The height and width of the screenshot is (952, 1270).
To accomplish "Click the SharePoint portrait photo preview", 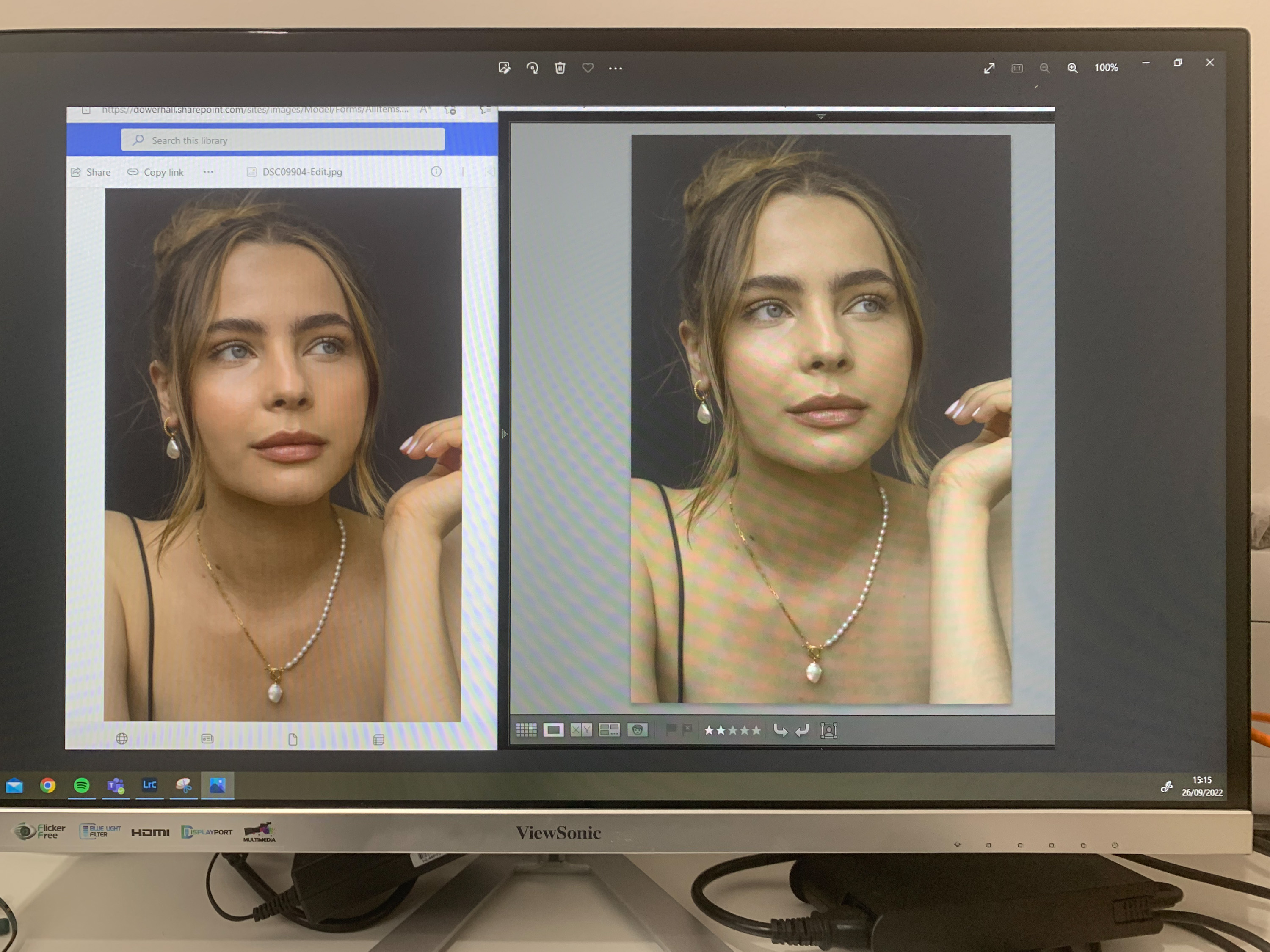I will tap(282, 454).
